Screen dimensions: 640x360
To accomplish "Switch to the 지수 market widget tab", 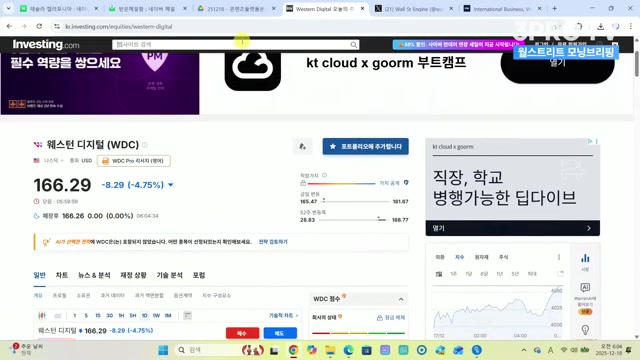I will 460,257.
